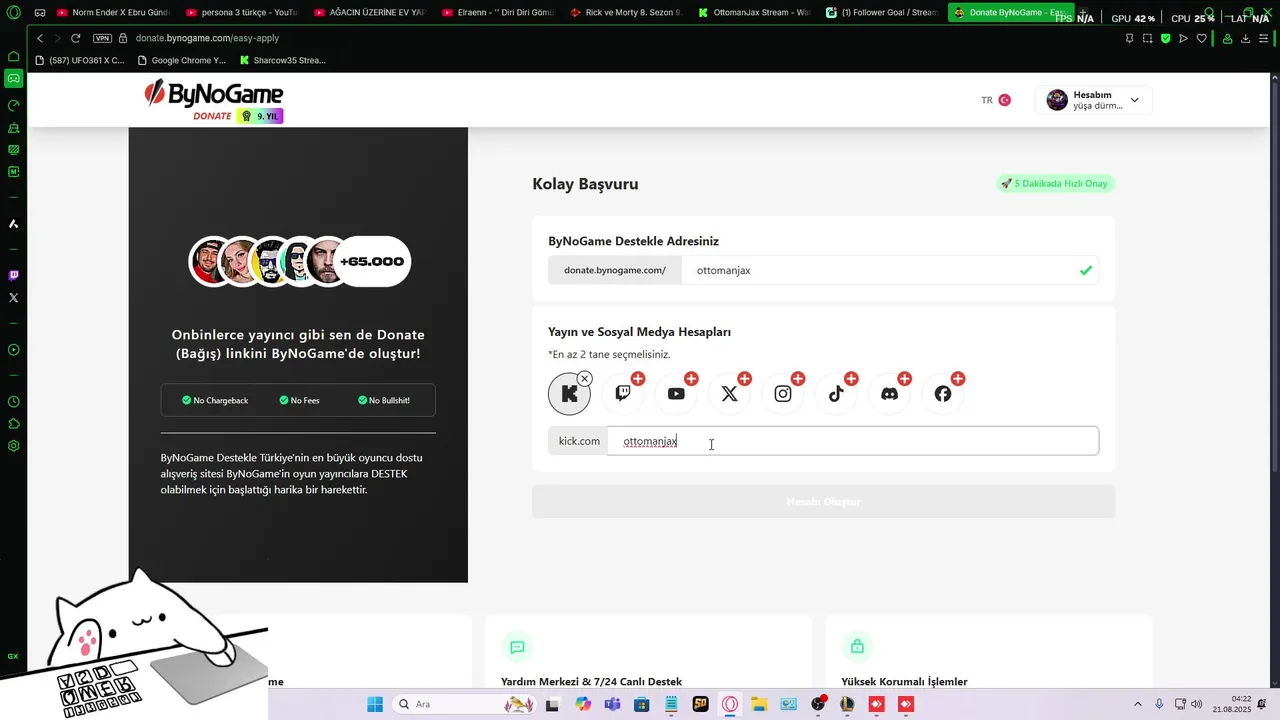The height and width of the screenshot is (720, 1280).
Task: Add Instagram account icon
Action: click(x=783, y=393)
